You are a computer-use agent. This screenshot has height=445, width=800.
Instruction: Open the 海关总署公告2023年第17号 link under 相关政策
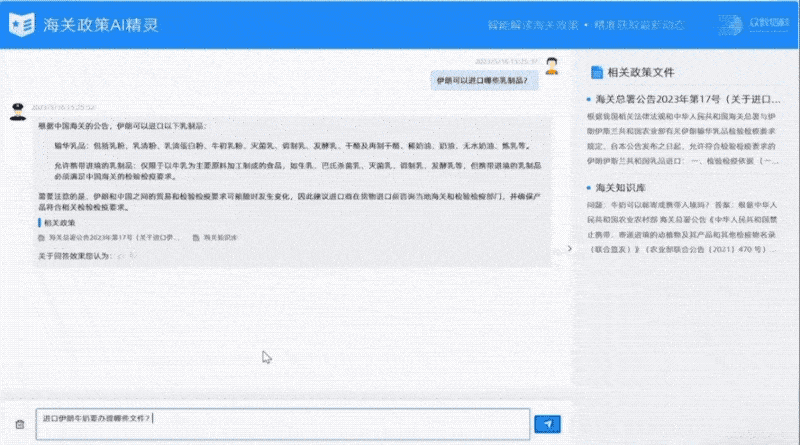(x=114, y=237)
